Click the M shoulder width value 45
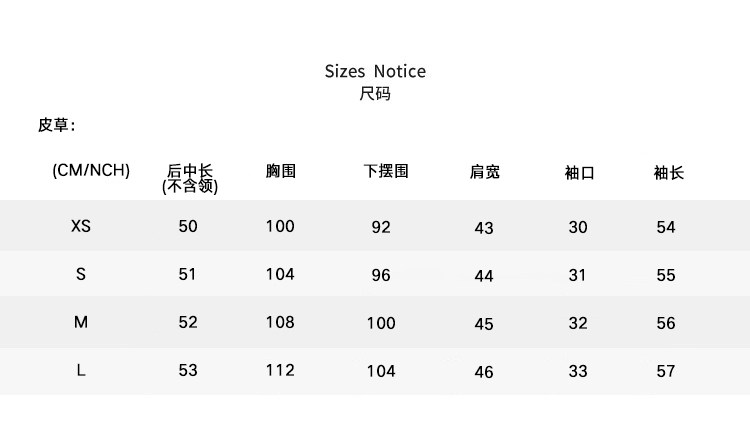 tap(484, 324)
